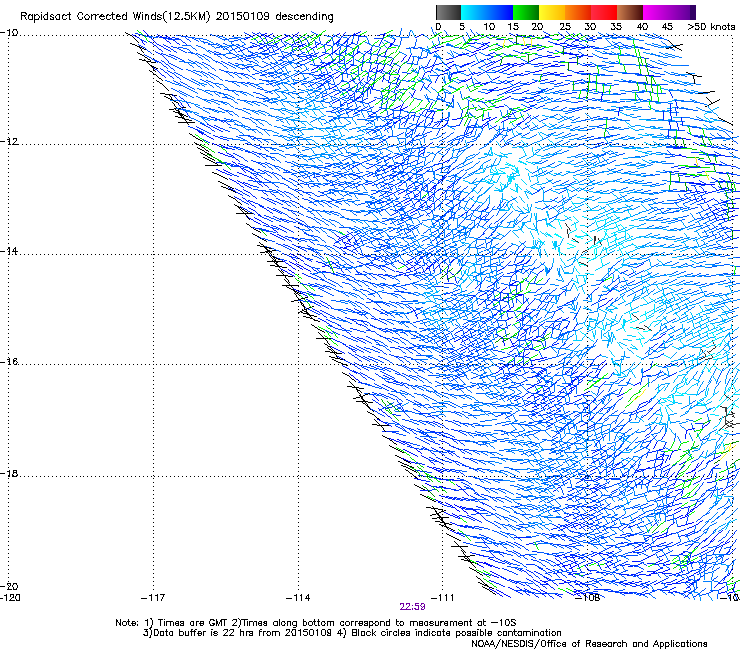This screenshot has height=650, width=740.
Task: Click the note line starting 'Note: 1) Times are GMT'
Action: pos(316,623)
